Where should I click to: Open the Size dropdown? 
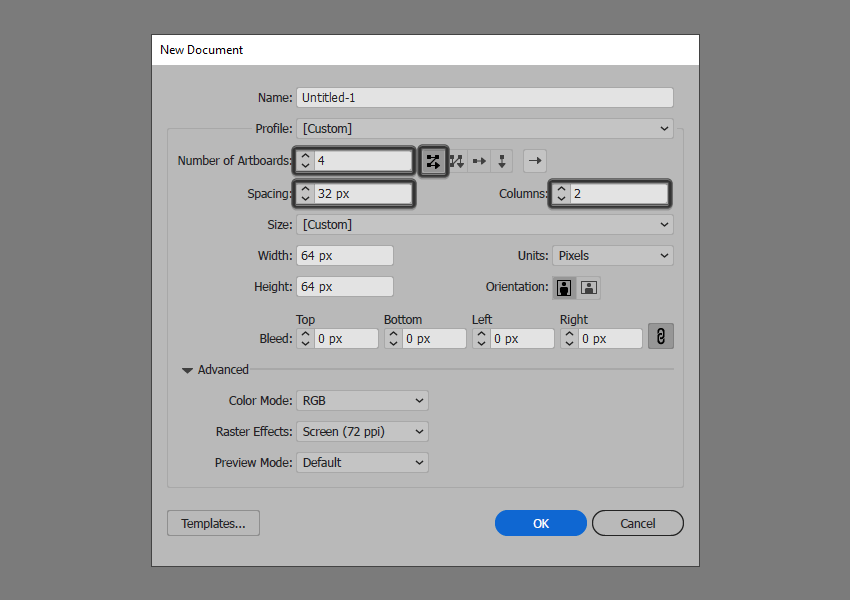coord(485,224)
